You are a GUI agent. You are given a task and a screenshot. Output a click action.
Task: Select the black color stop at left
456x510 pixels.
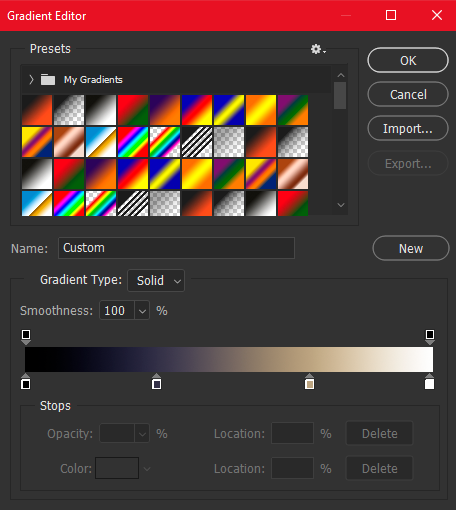point(26,382)
